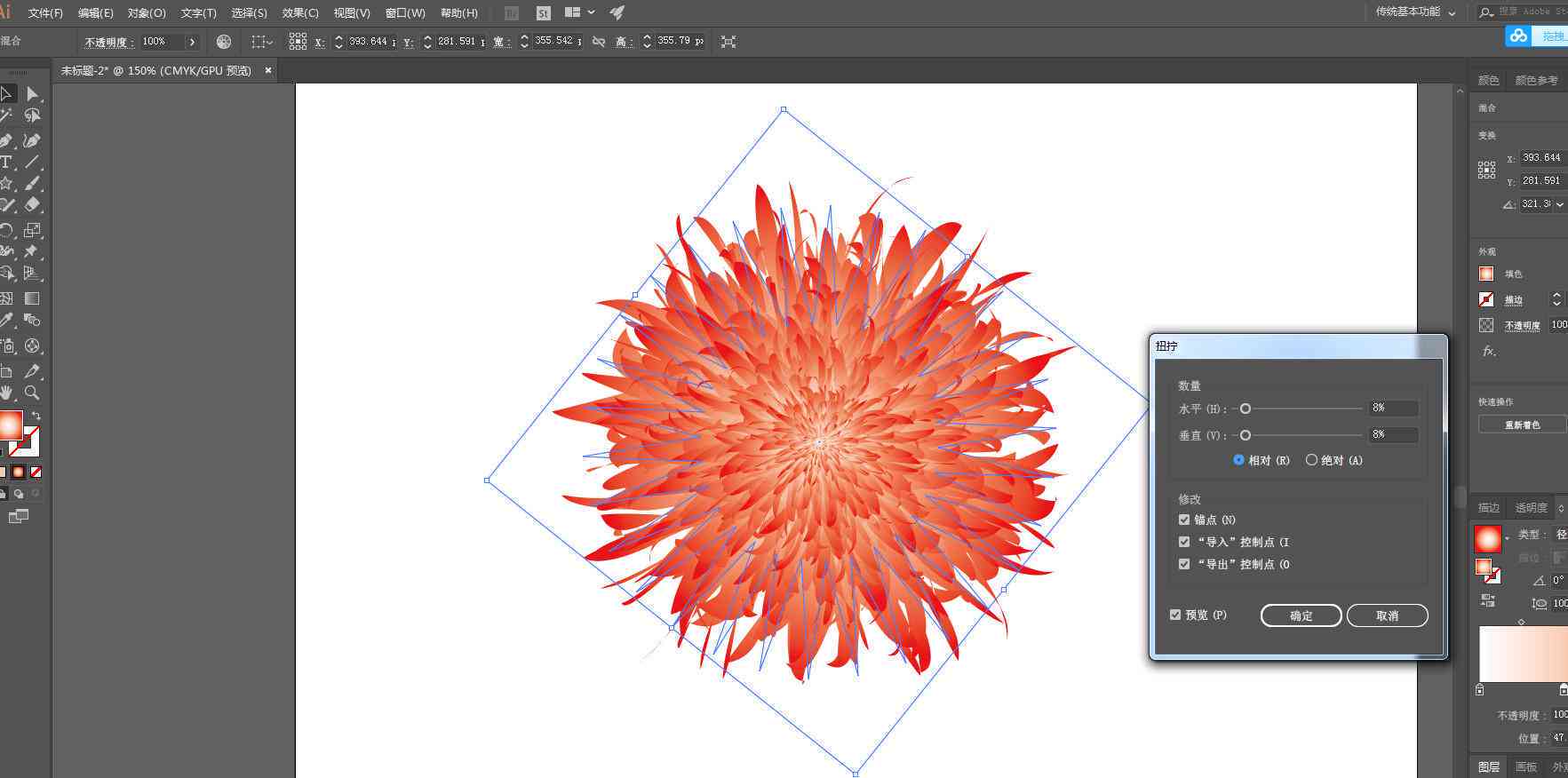Click the Recolor Artwork wheel icon
This screenshot has width=1568, height=778.
(x=224, y=42)
